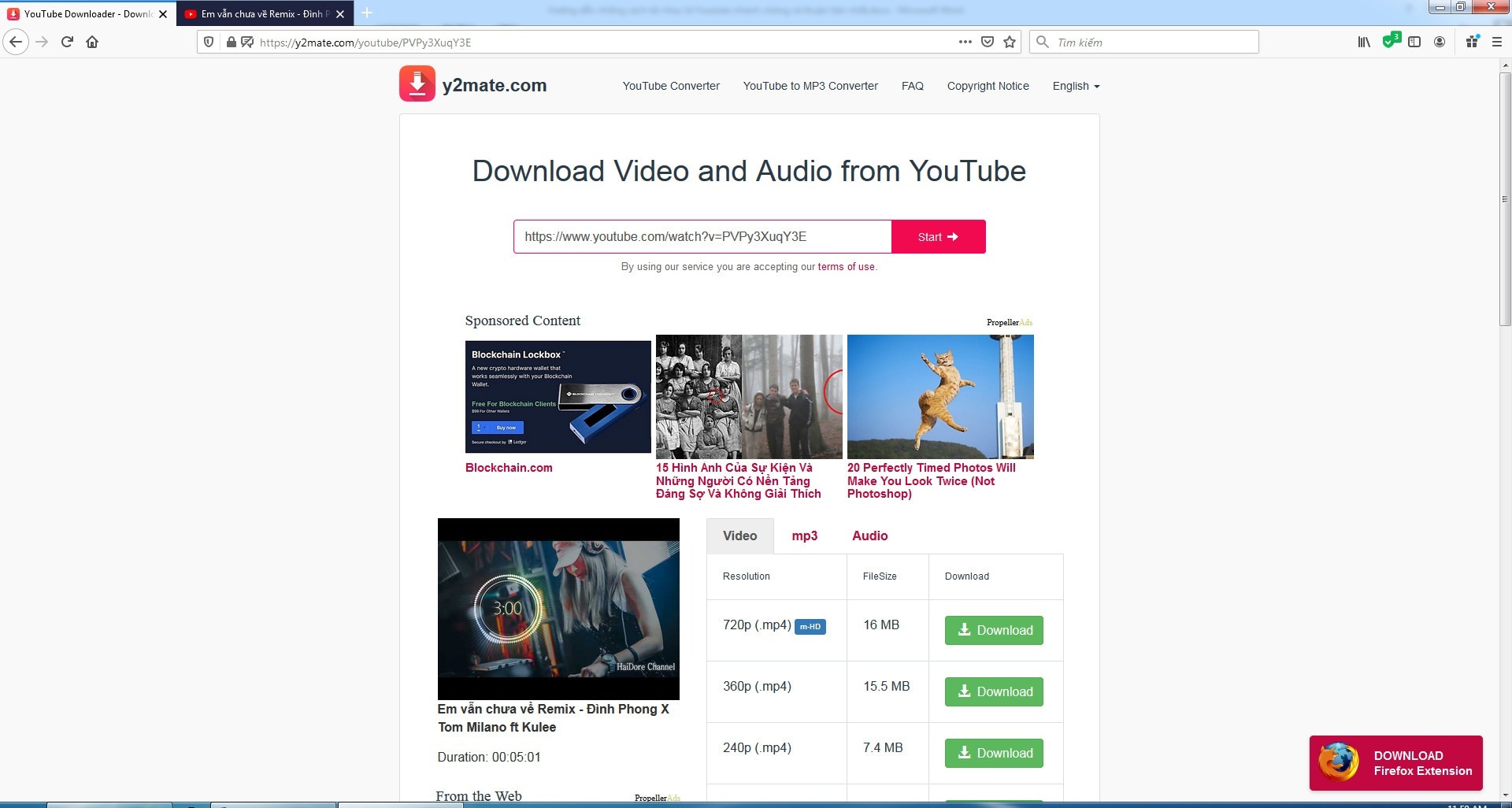
Task: Close the YouTube Downloader tab
Action: pyautogui.click(x=163, y=14)
